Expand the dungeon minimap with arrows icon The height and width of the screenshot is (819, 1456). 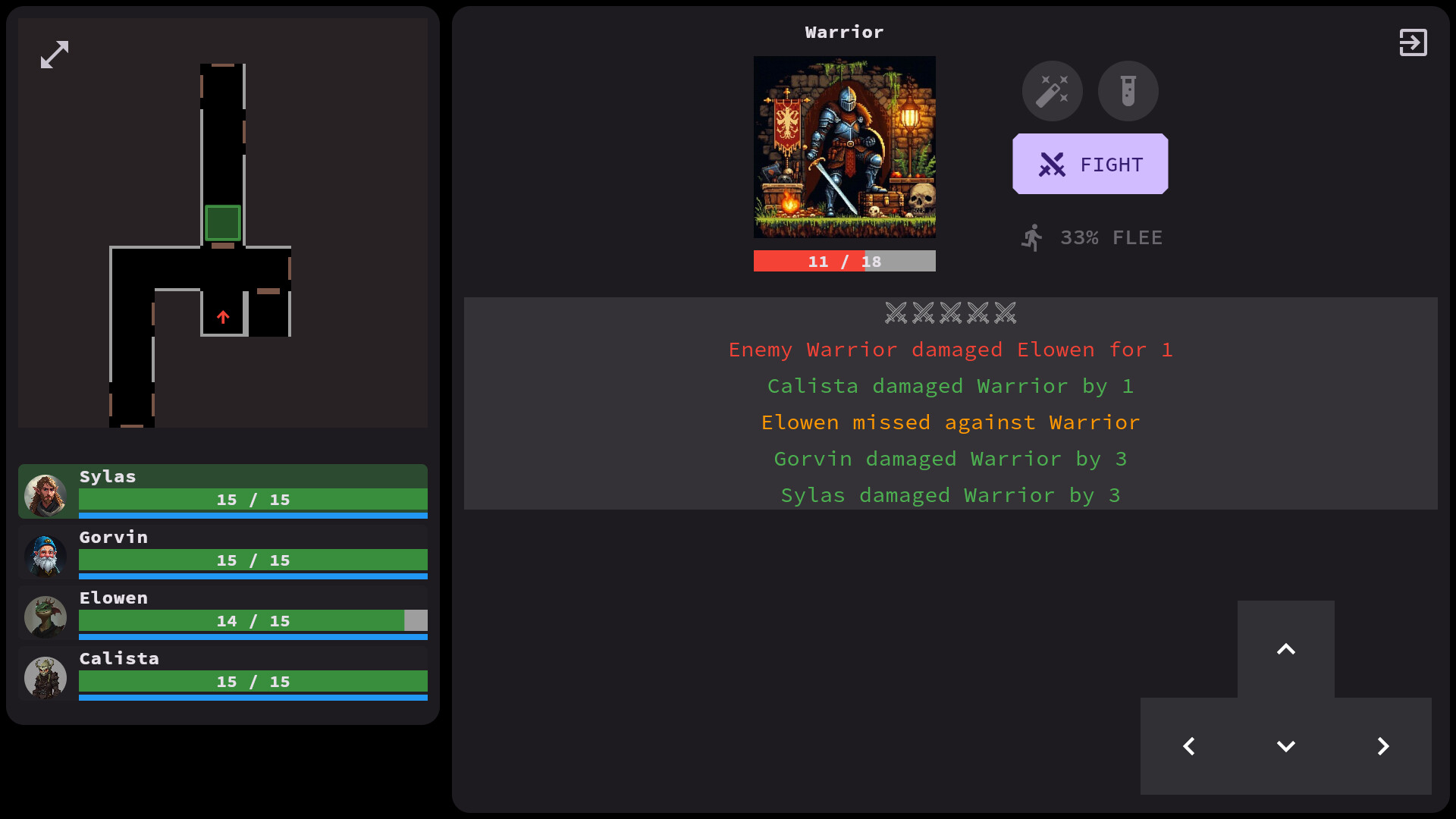55,55
